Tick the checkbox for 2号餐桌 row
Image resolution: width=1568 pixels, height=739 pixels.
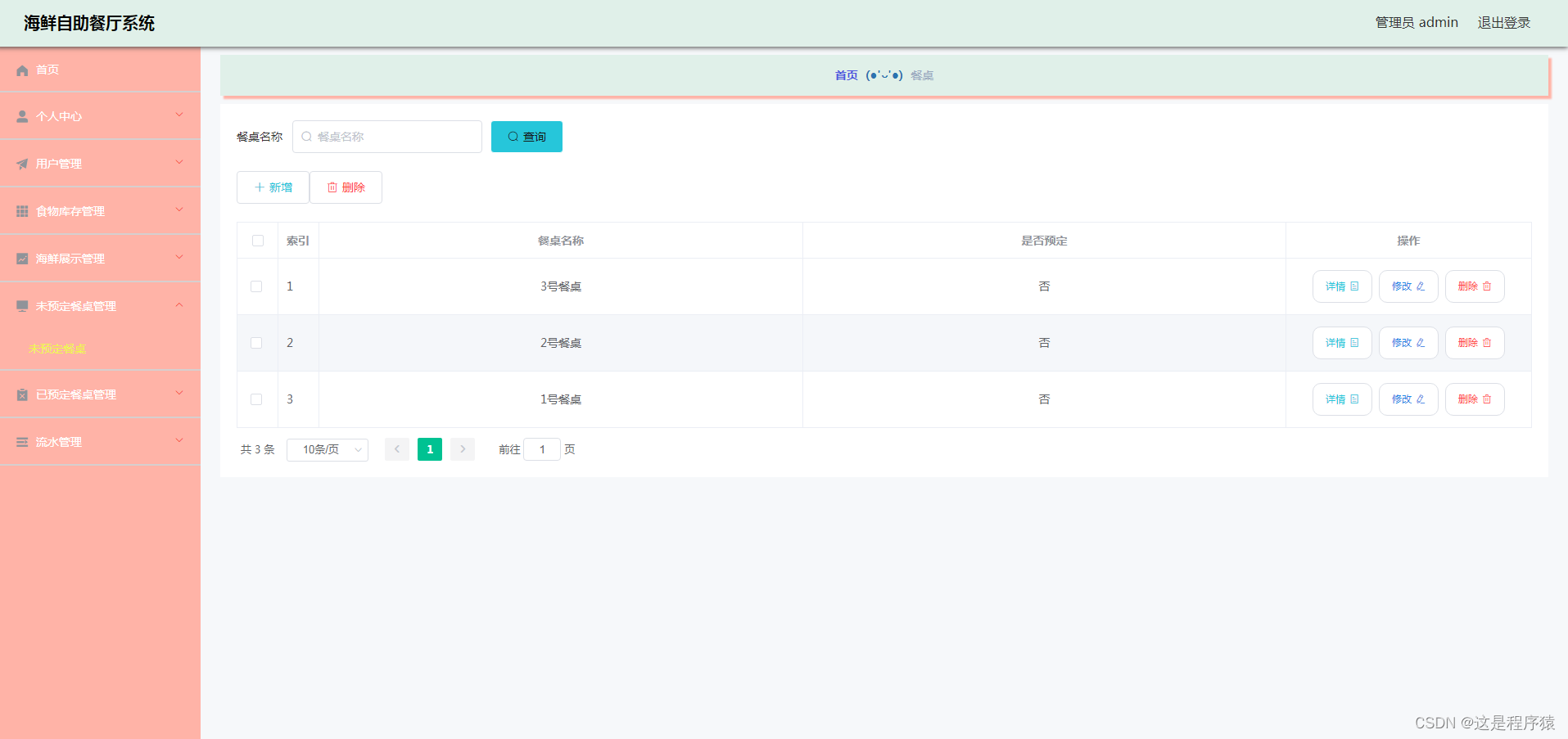pyautogui.click(x=256, y=343)
